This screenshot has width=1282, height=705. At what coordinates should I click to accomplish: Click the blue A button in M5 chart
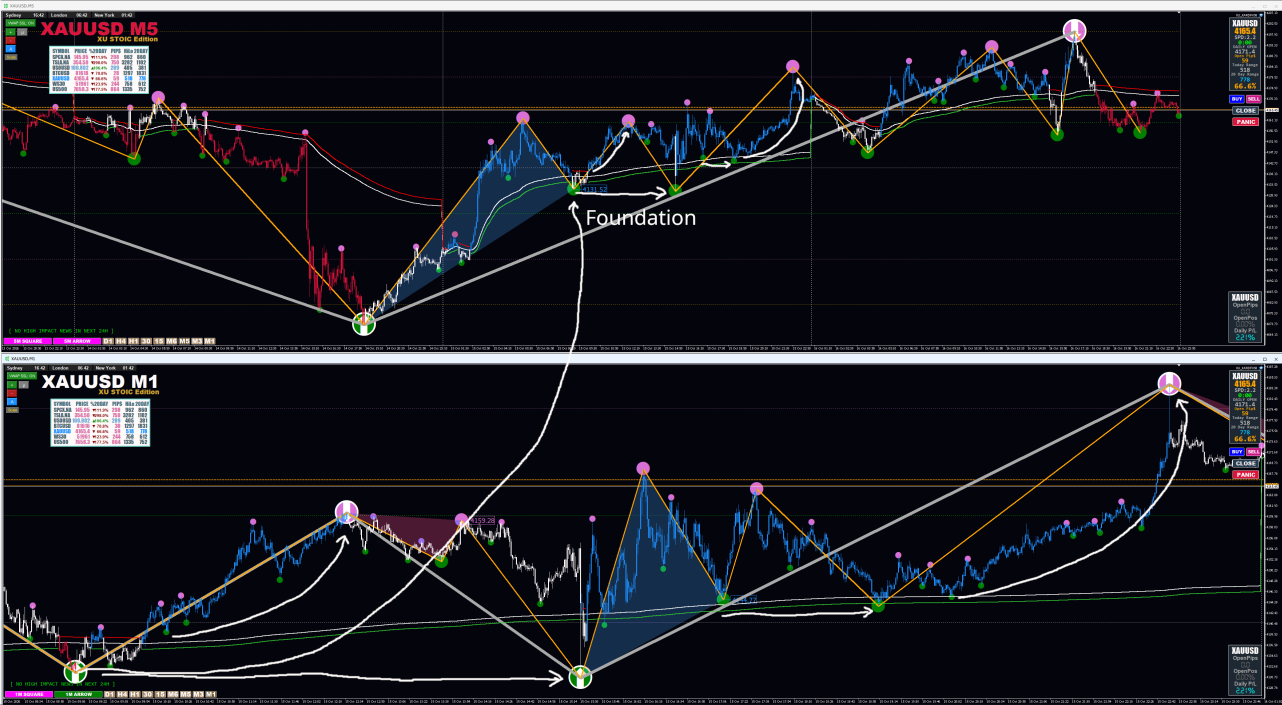[x=10, y=48]
